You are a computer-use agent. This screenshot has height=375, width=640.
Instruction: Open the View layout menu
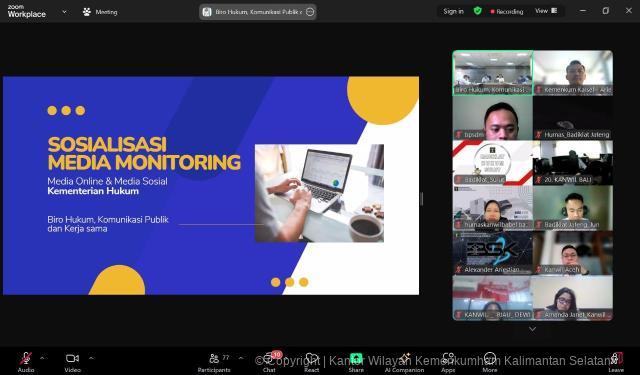[546, 11]
